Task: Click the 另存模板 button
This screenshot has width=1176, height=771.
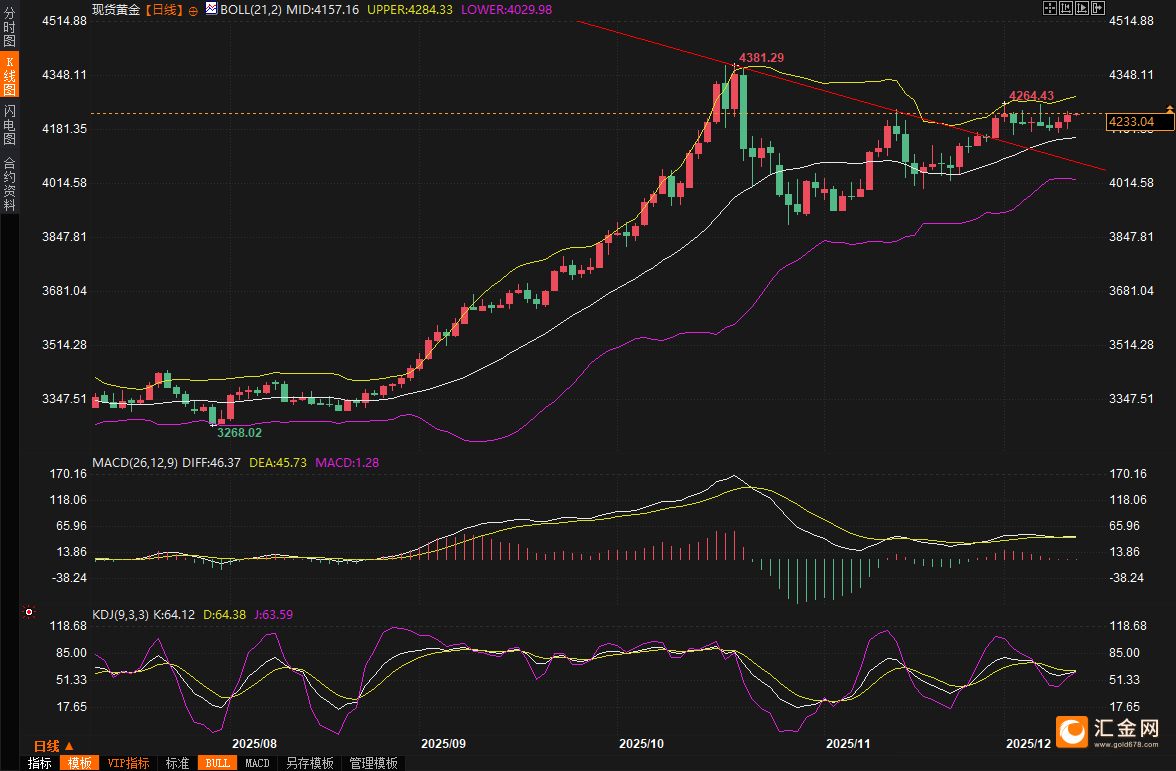Action: point(309,763)
